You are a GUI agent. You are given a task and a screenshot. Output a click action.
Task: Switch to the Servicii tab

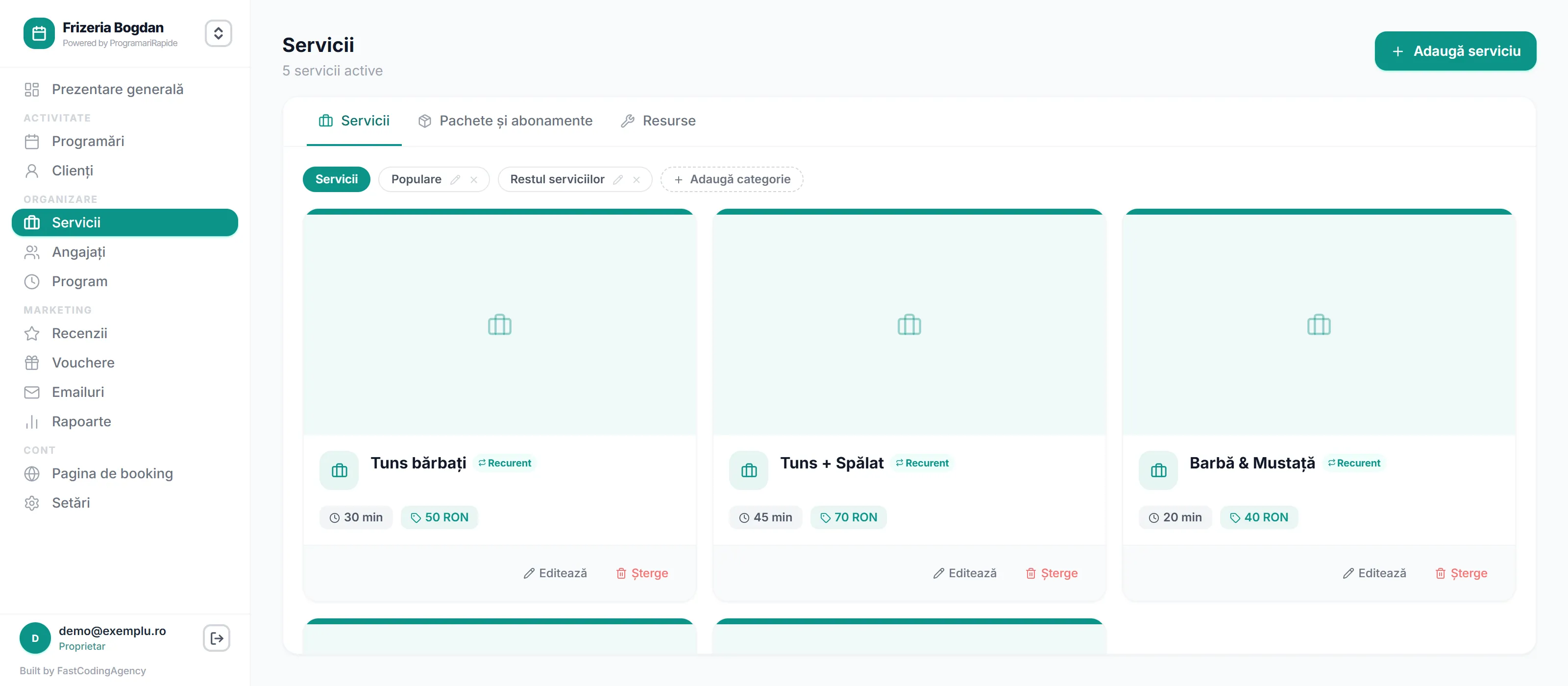[354, 121]
